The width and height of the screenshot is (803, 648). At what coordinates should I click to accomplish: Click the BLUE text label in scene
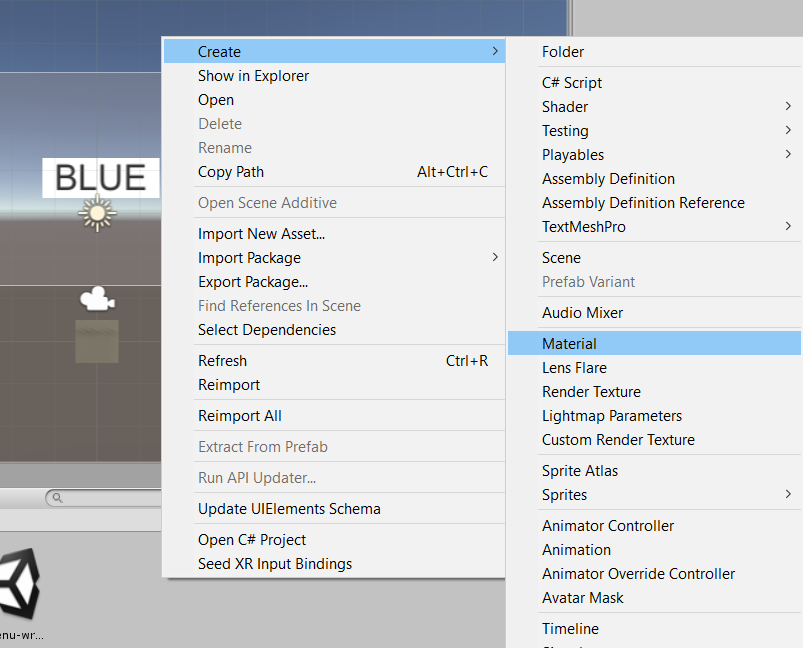[x=100, y=177]
